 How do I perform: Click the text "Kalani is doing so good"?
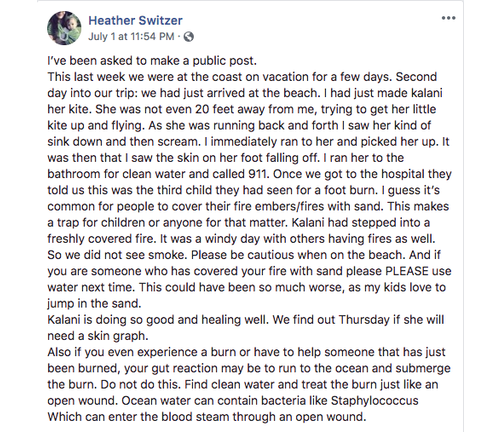coord(112,320)
